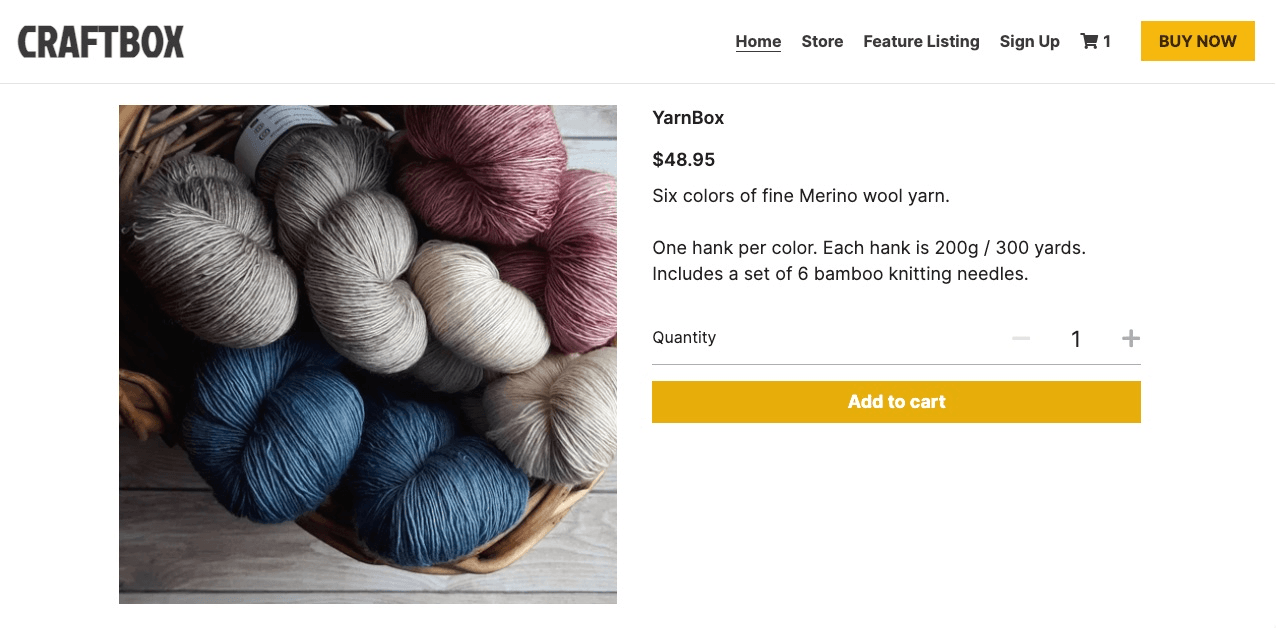Click the Add to cart button
Screen dimensions: 1276x628
coord(896,401)
